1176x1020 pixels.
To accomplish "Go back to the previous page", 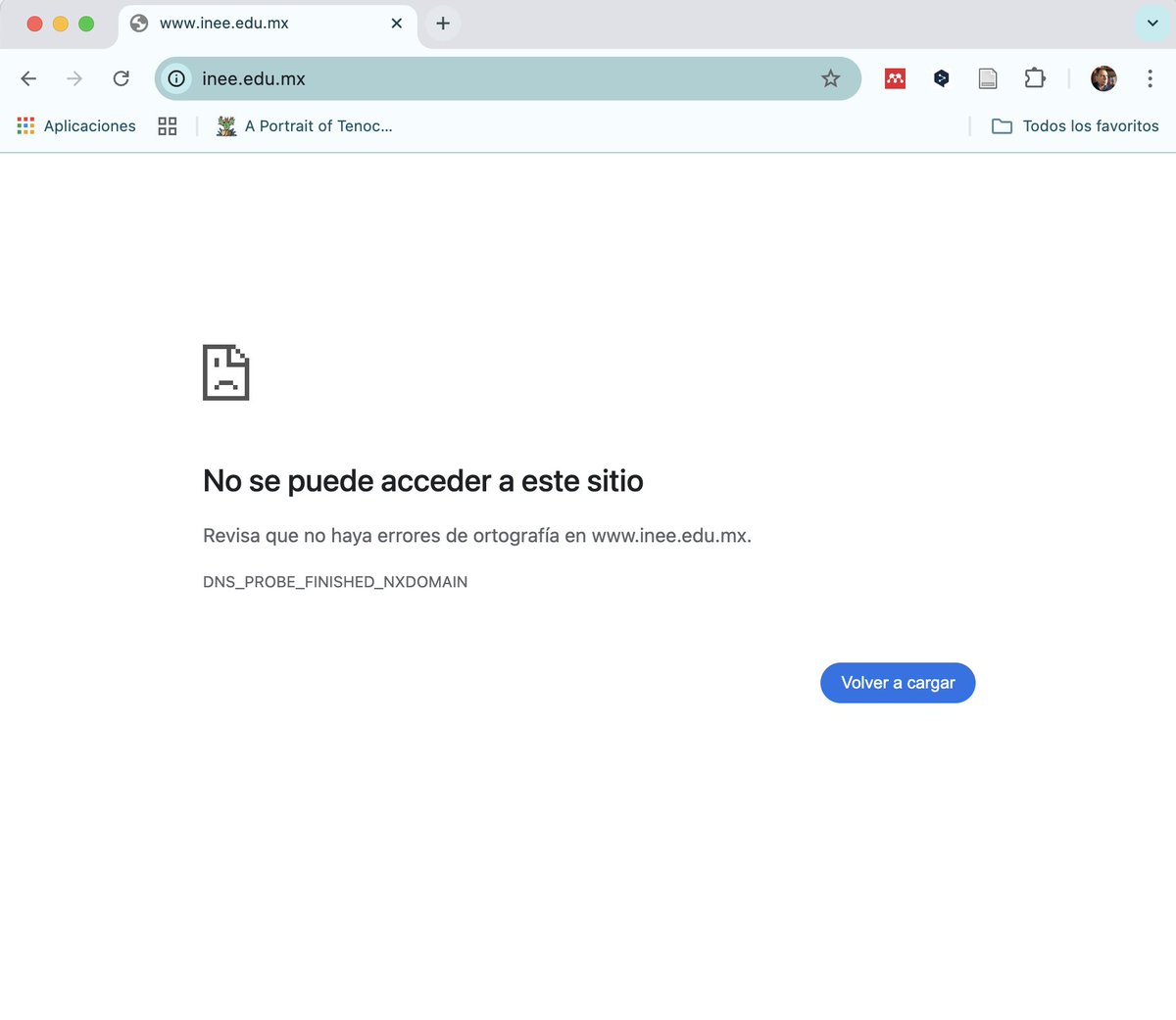I will 28,78.
